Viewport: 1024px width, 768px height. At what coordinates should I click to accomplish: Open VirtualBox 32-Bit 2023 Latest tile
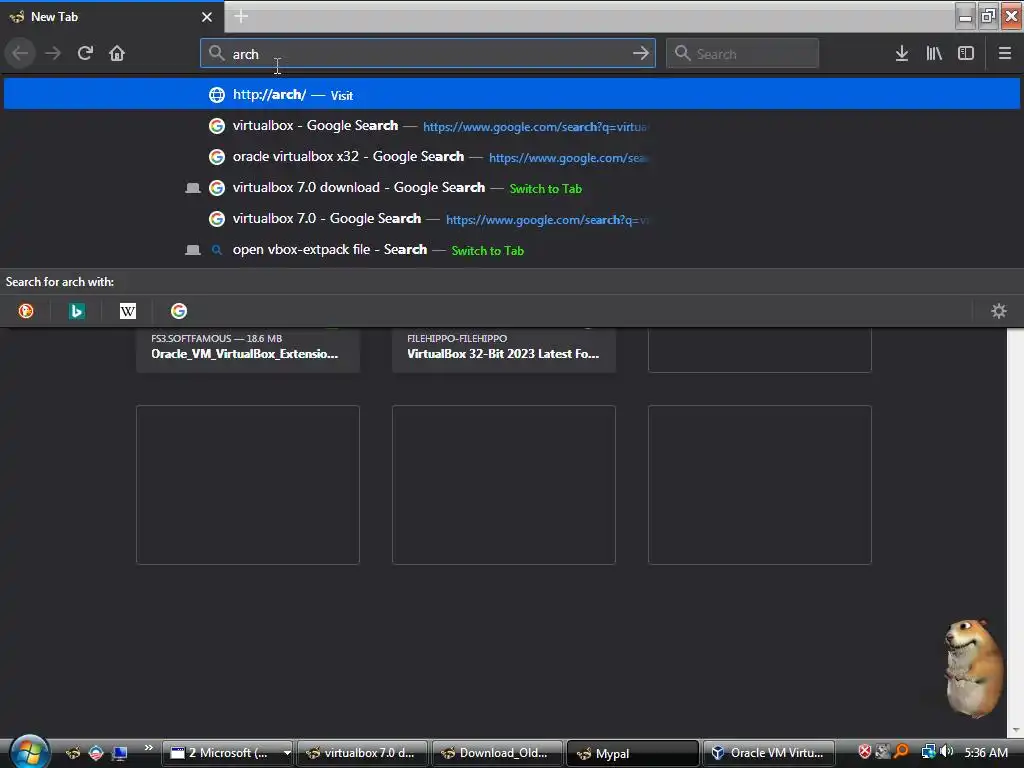[504, 349]
